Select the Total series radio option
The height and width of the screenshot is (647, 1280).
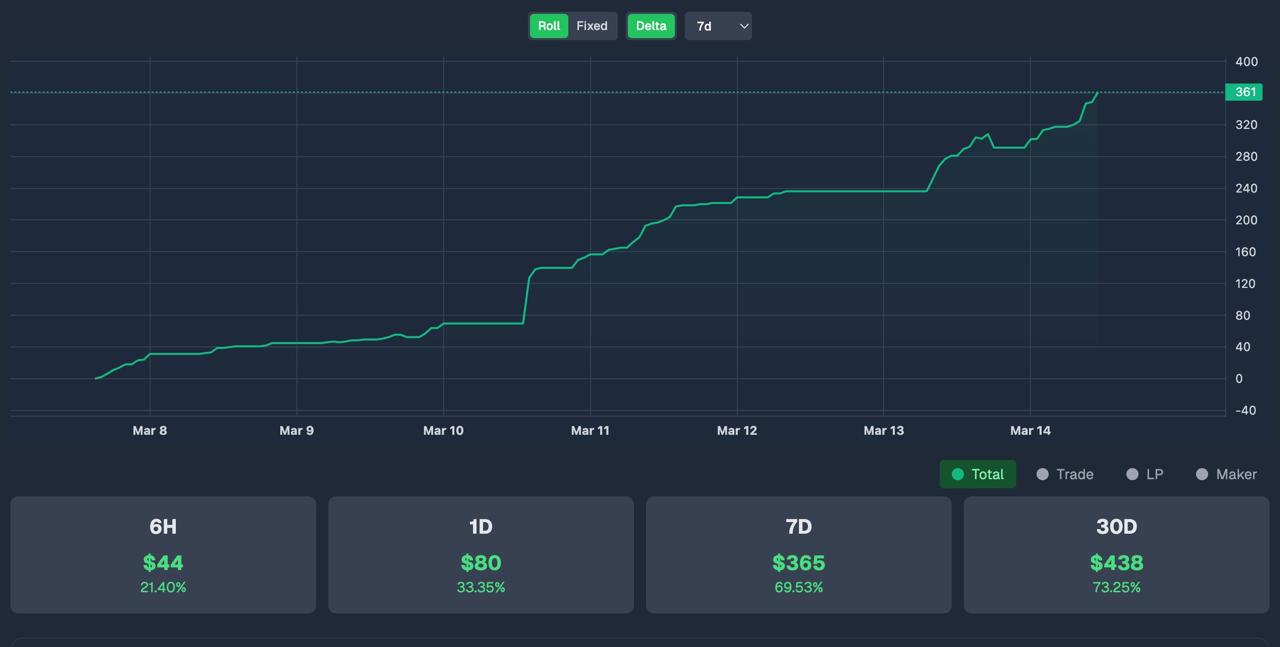click(x=978, y=474)
